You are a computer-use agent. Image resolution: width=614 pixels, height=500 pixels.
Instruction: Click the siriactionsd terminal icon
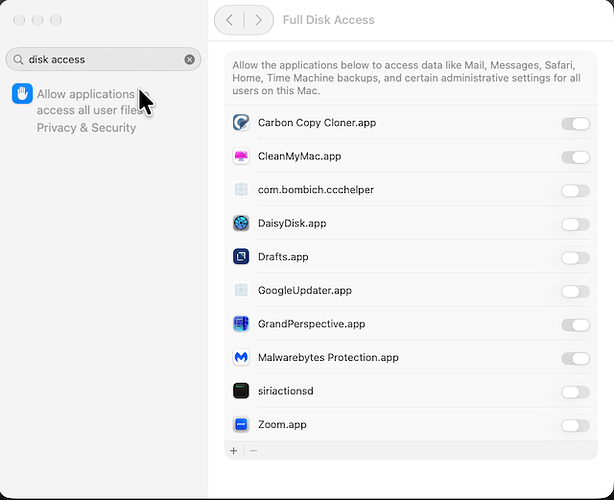click(x=241, y=391)
